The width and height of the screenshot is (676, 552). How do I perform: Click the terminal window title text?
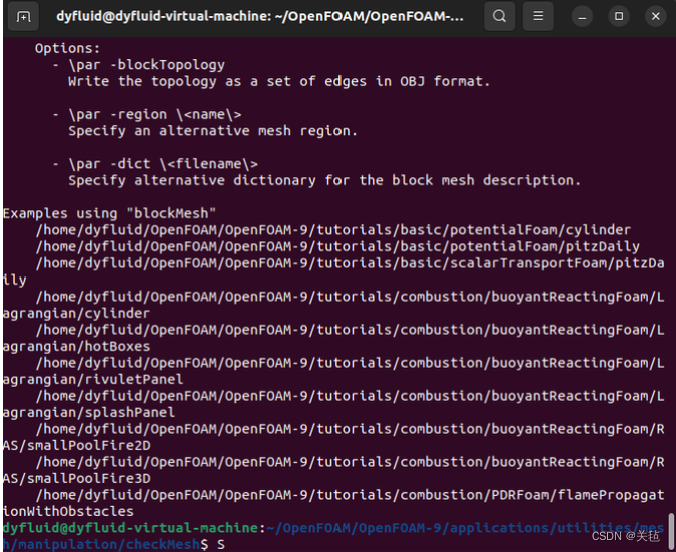tap(260, 16)
